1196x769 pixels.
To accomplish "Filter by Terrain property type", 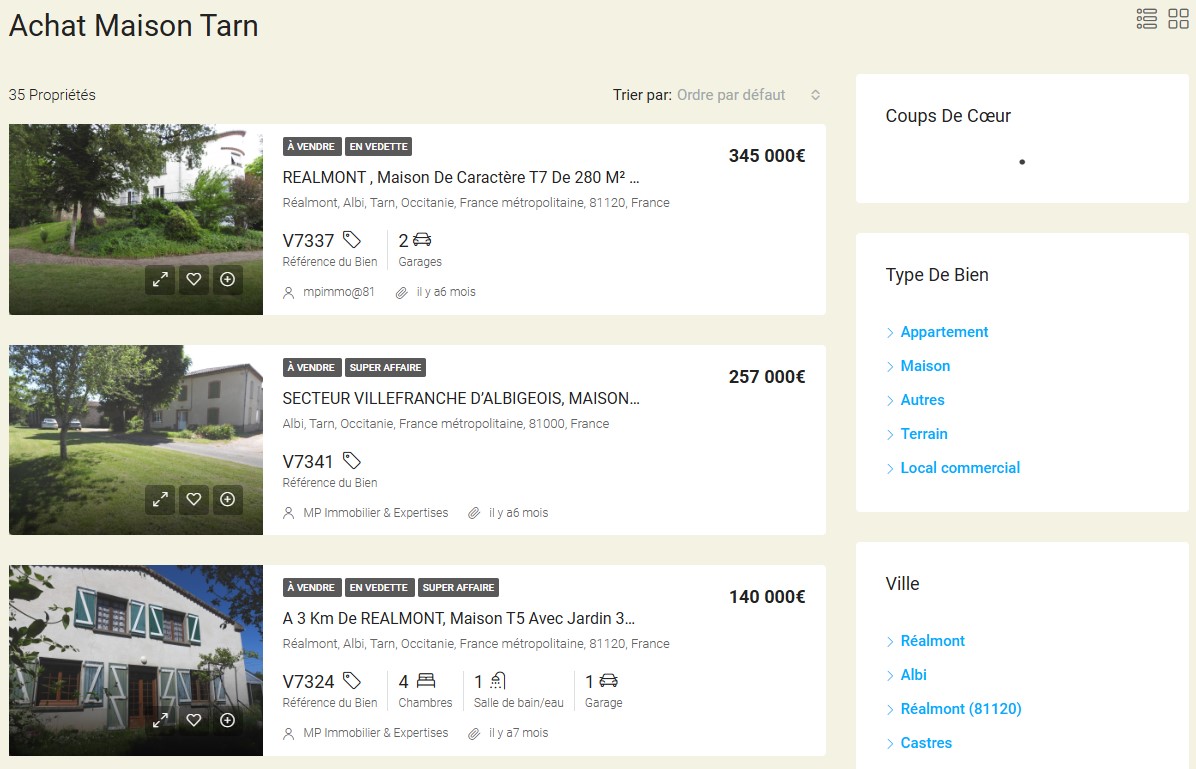I will point(924,433).
